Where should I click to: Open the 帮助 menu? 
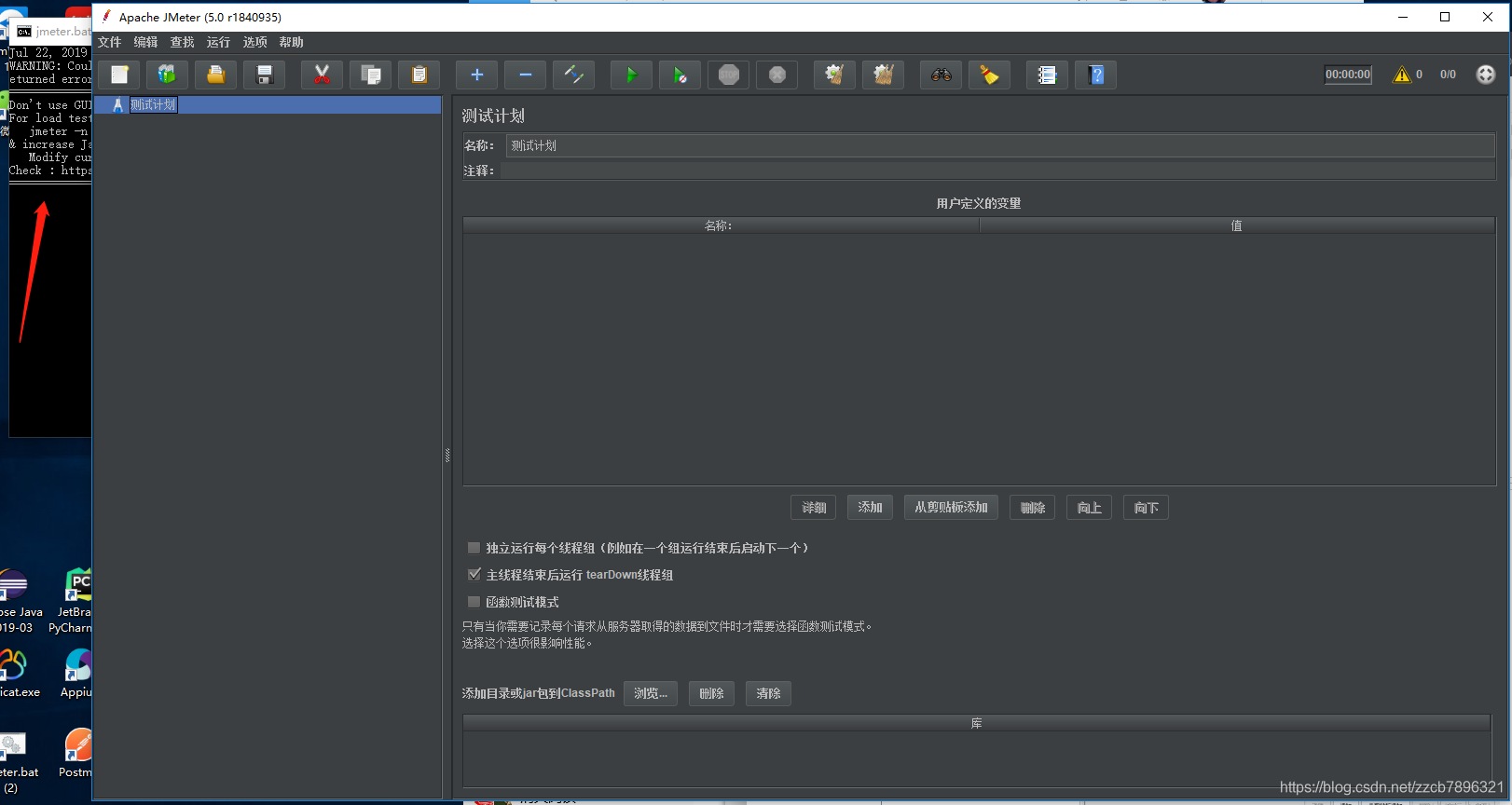pyautogui.click(x=291, y=42)
